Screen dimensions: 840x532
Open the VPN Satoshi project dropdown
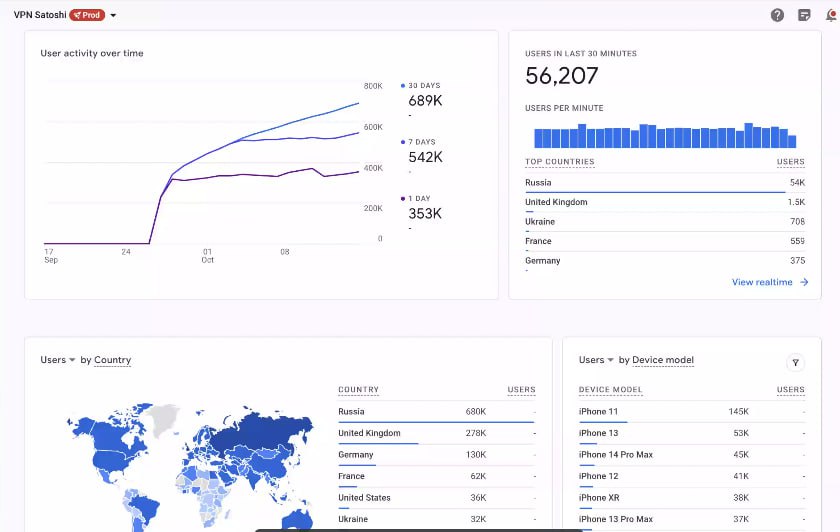tap(113, 16)
